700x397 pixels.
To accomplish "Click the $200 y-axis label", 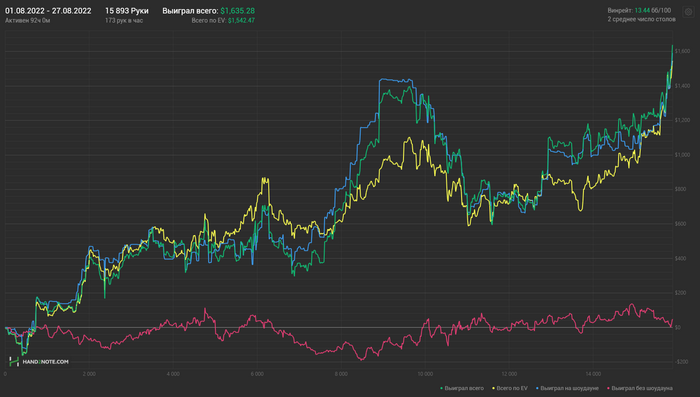I will tap(681, 293).
